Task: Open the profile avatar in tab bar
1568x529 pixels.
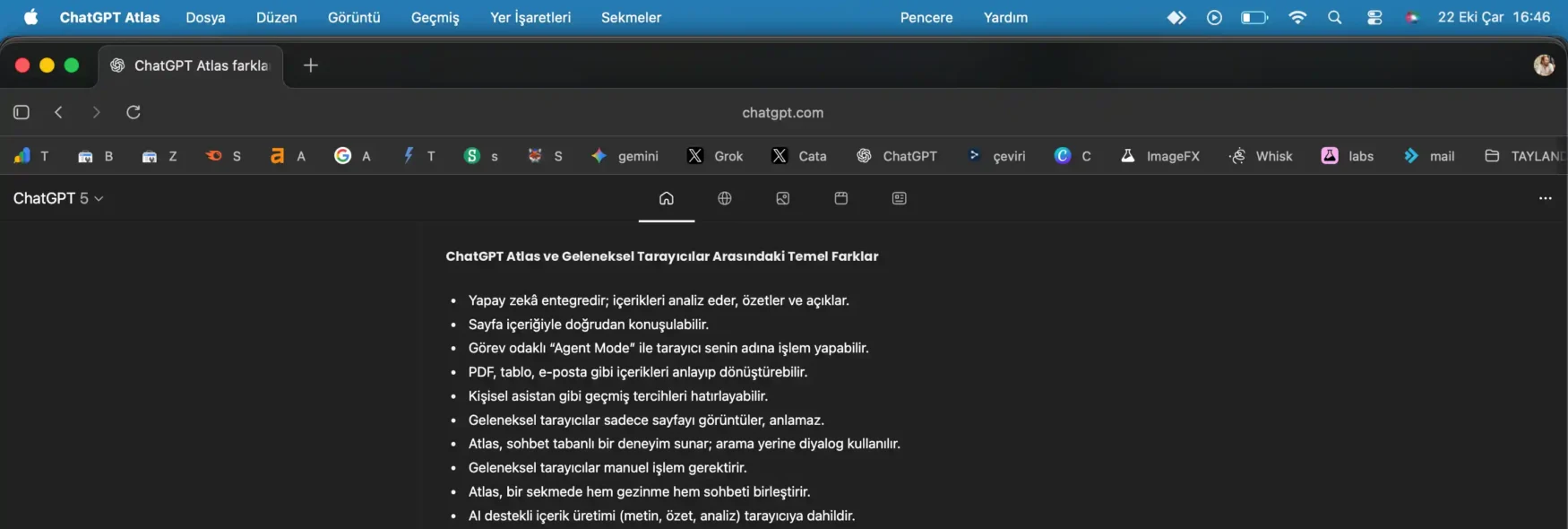Action: point(1544,65)
